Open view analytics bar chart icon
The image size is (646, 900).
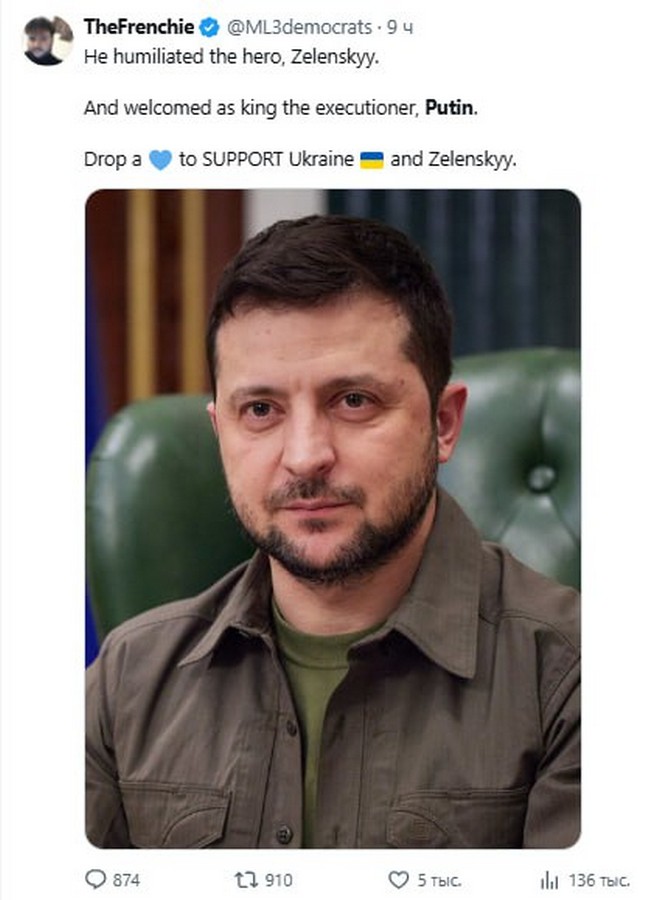pos(549,880)
